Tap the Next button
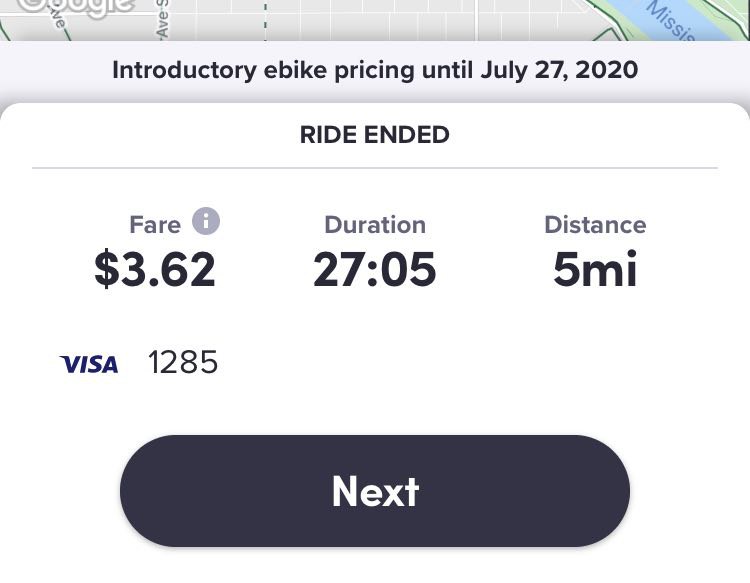Screen dimensions: 750x583 (375, 491)
